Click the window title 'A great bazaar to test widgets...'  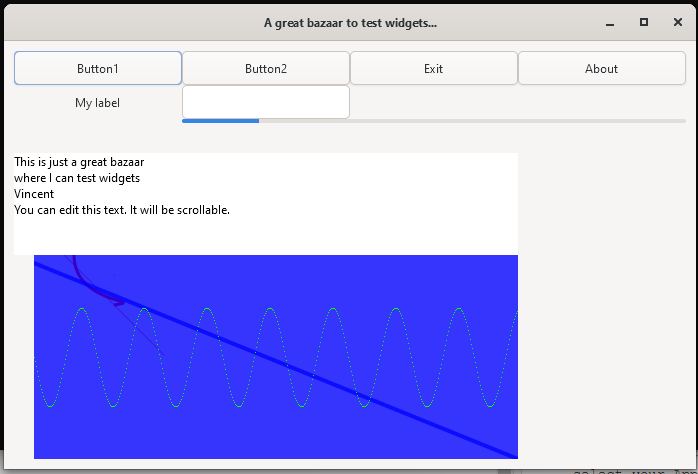pyautogui.click(x=350, y=23)
